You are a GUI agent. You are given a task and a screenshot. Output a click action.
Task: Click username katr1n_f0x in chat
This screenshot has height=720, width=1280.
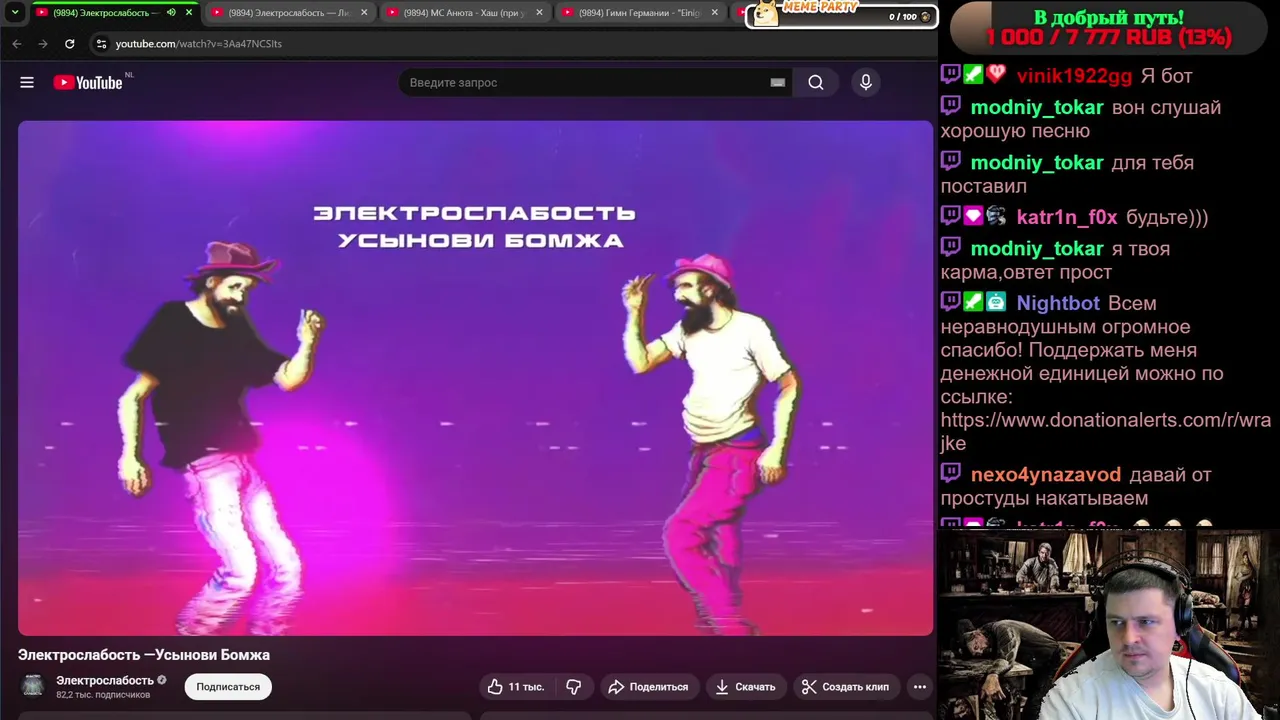coord(1067,217)
